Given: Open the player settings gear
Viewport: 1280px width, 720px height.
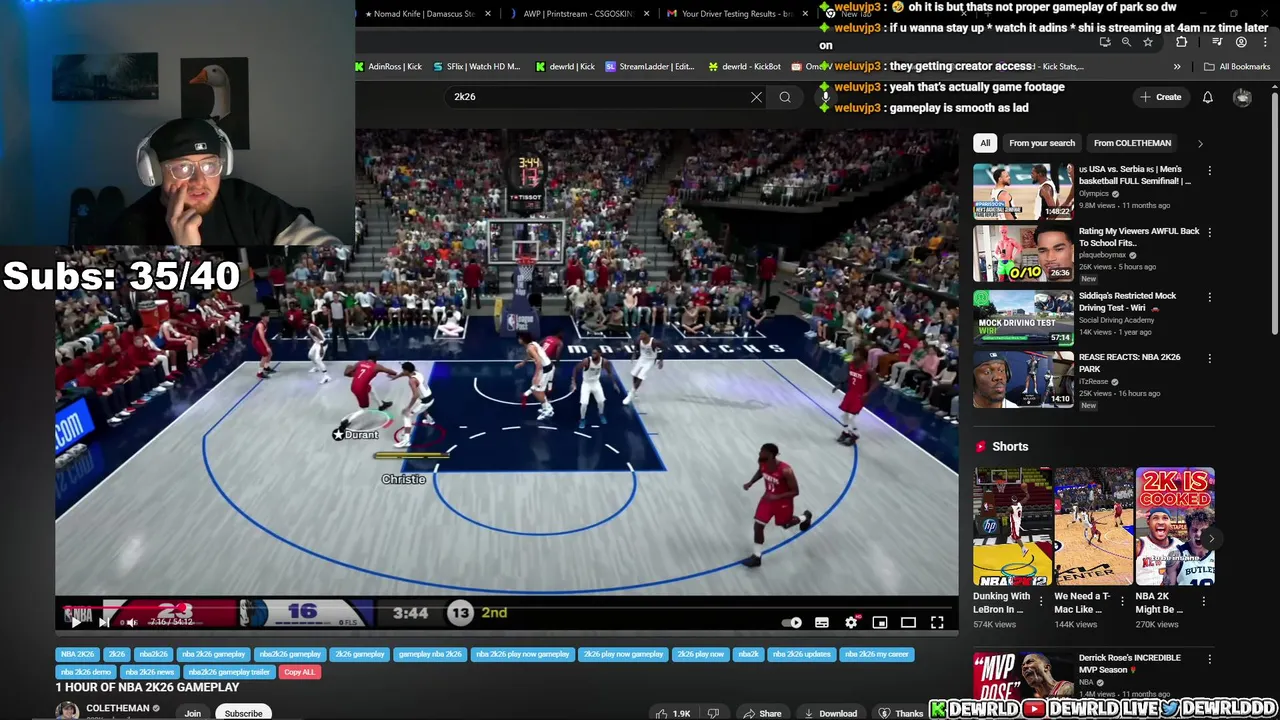Looking at the screenshot, I should (x=851, y=622).
